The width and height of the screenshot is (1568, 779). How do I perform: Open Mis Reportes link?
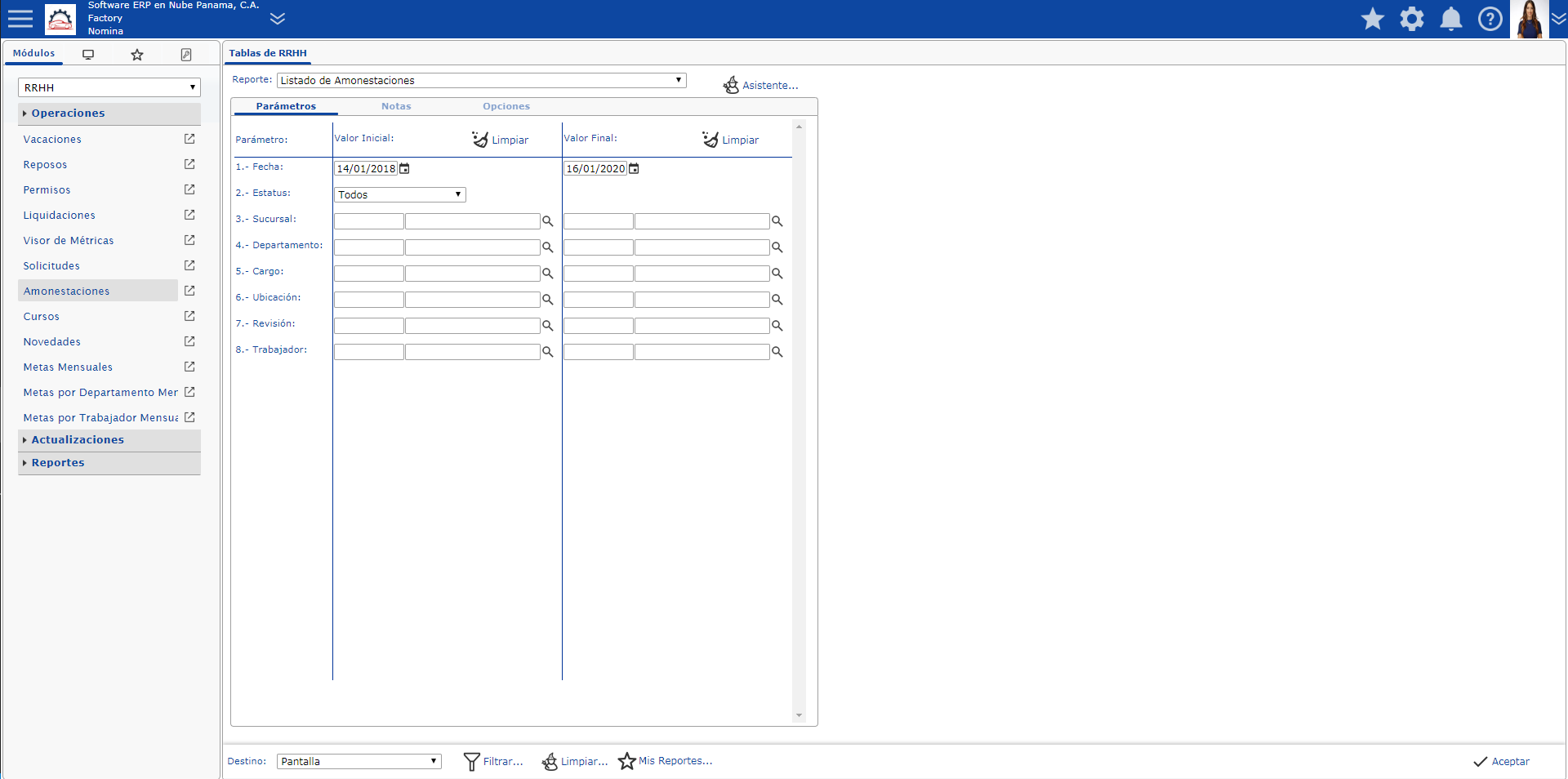coord(666,761)
